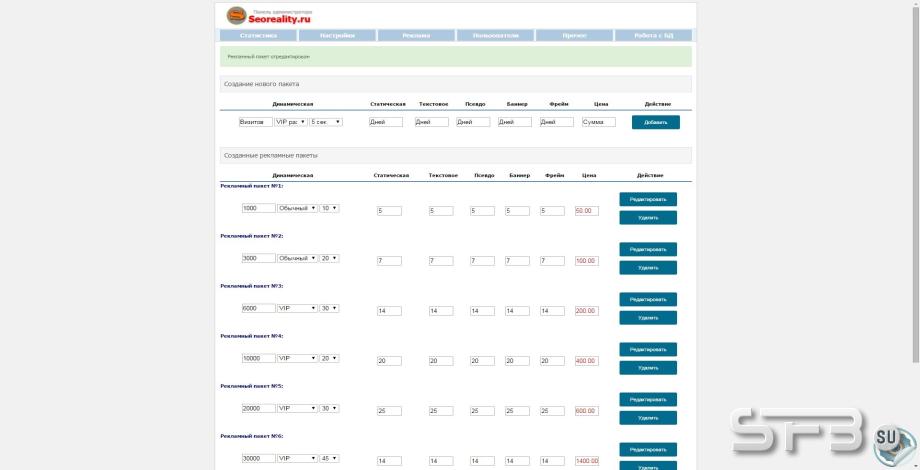
Task: Expand the VIP type dropdown in the new package row
Action: tap(291, 122)
